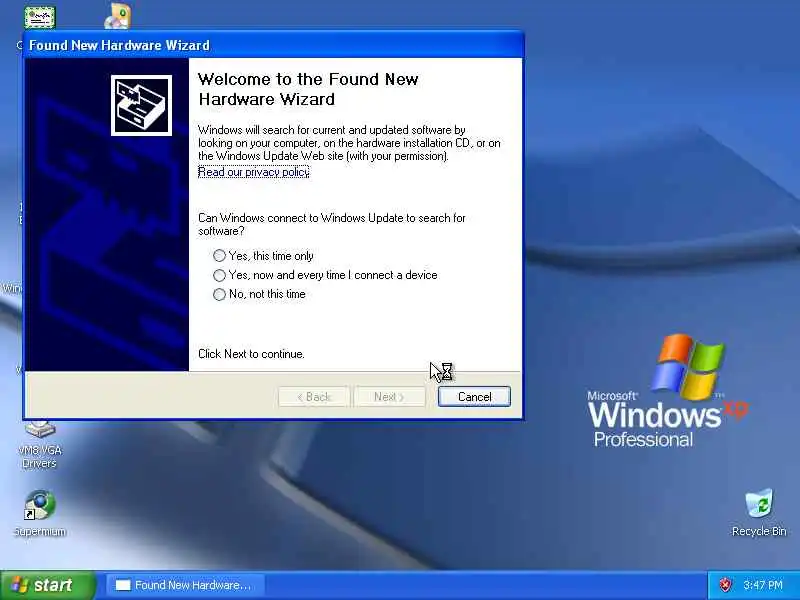
Task: Click the Cancel button in the wizard
Action: (474, 396)
